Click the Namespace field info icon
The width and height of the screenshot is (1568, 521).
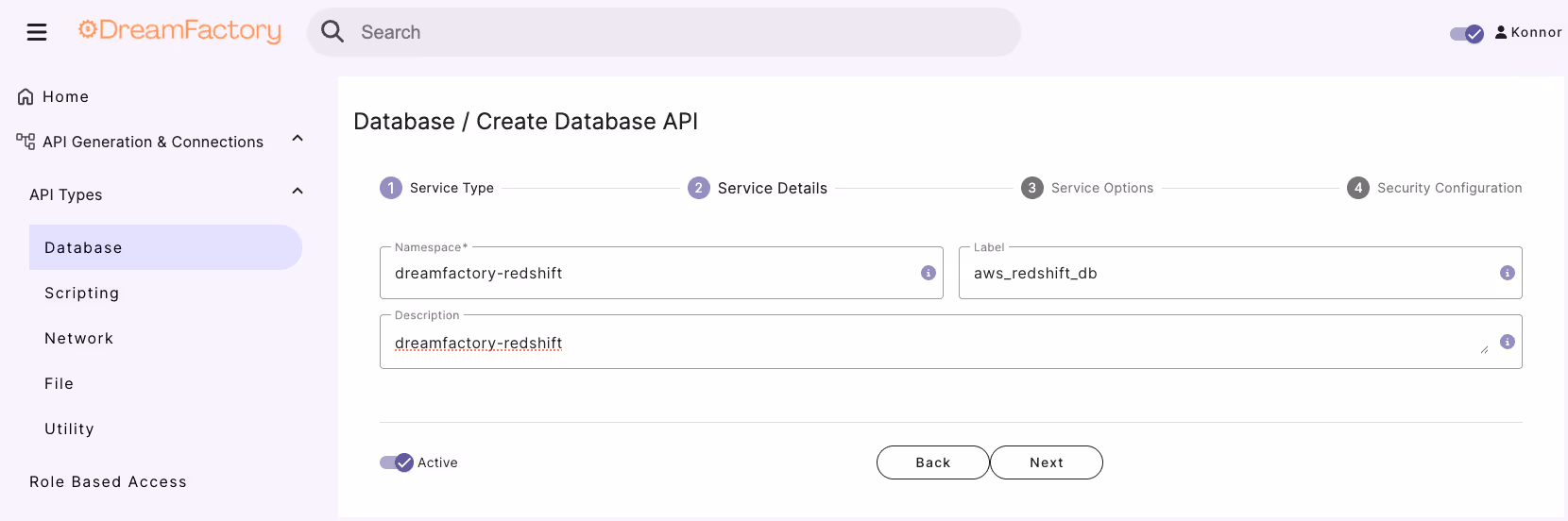929,273
